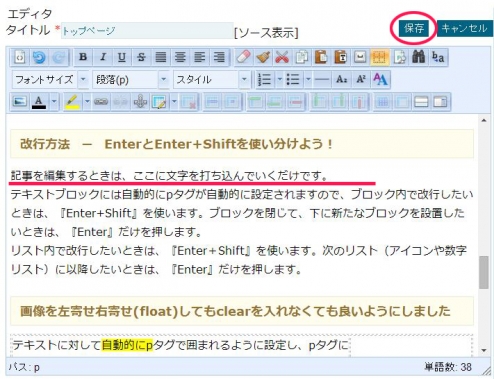
Task: Apply superscript formatting
Action: 361,79
